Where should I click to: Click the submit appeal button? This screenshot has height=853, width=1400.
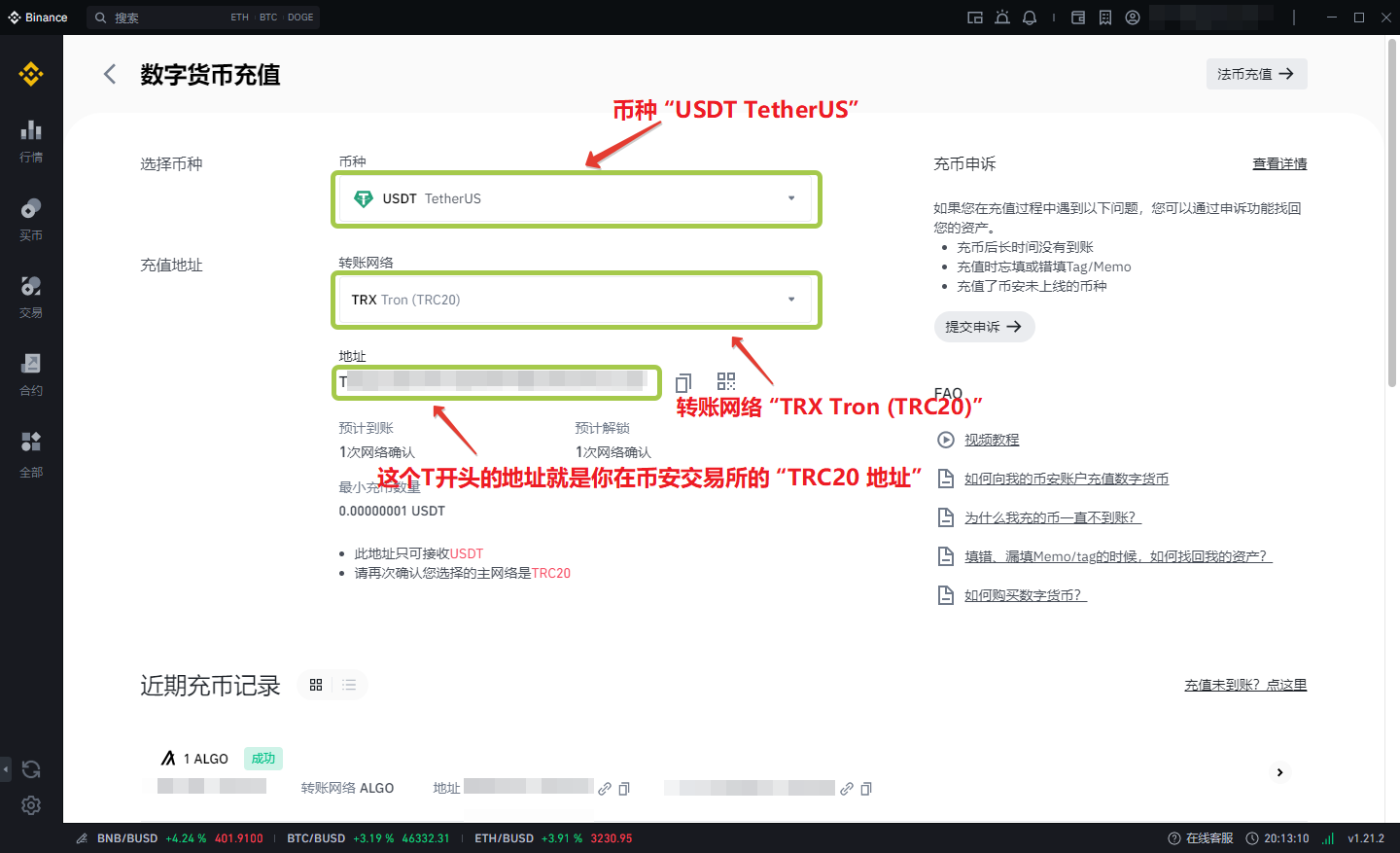pos(984,327)
